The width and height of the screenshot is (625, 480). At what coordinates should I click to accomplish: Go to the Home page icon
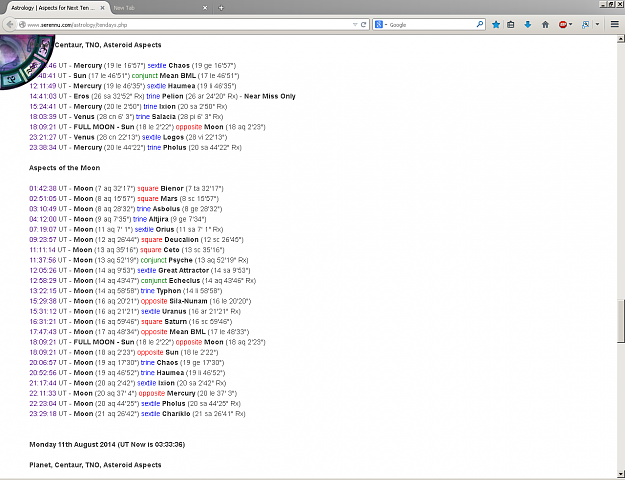pyautogui.click(x=545, y=25)
